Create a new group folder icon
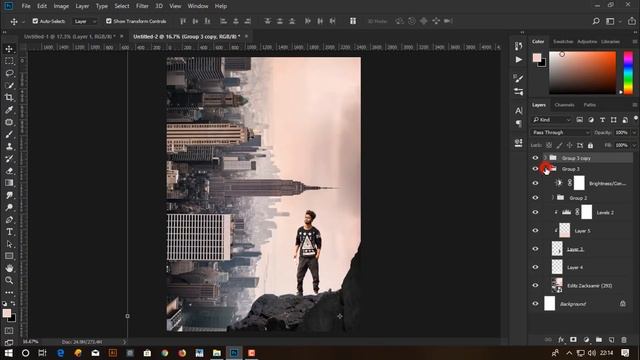 [599, 340]
